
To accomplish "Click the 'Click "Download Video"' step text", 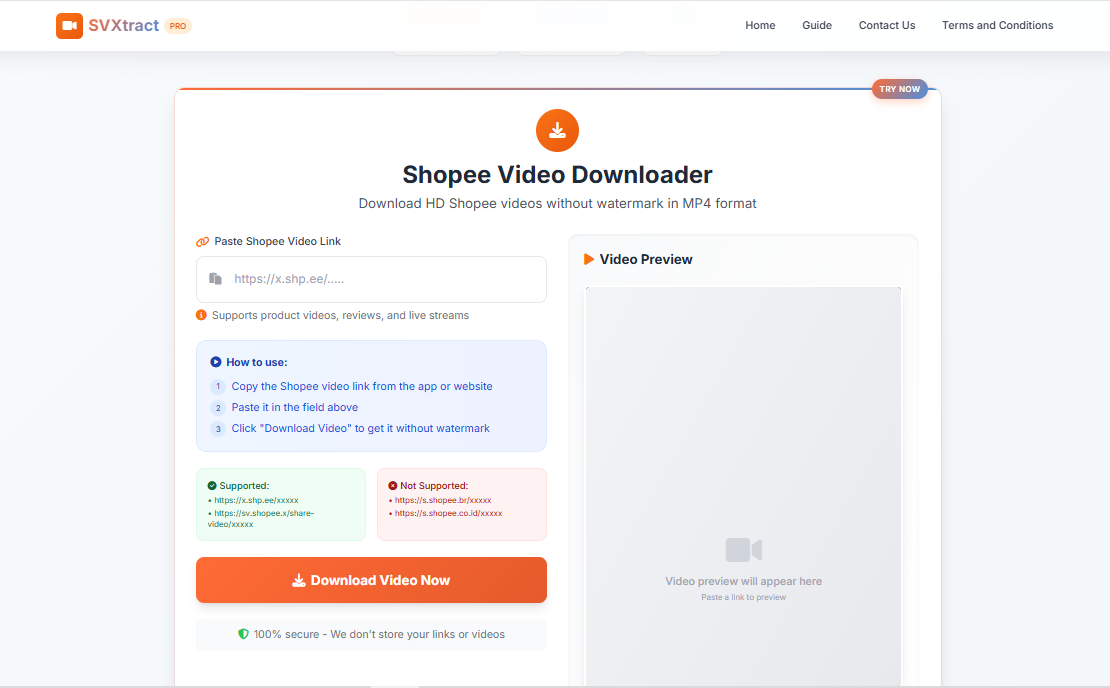I will tap(360, 428).
